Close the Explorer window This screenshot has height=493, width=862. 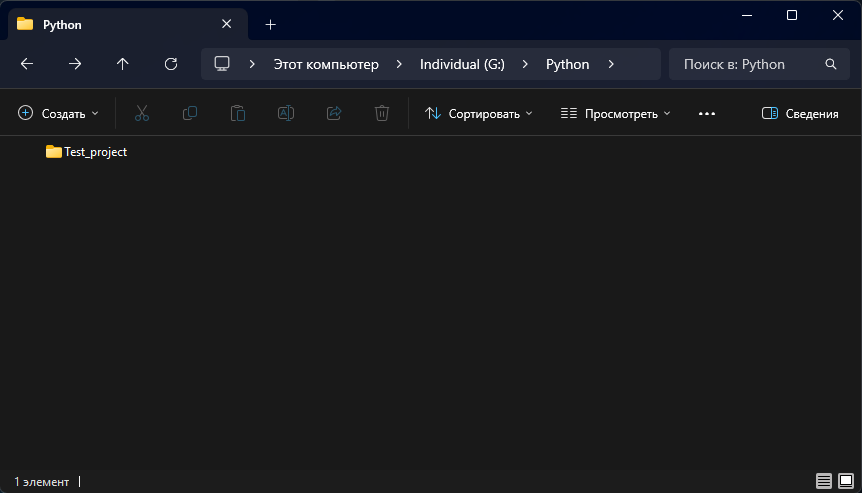click(838, 15)
